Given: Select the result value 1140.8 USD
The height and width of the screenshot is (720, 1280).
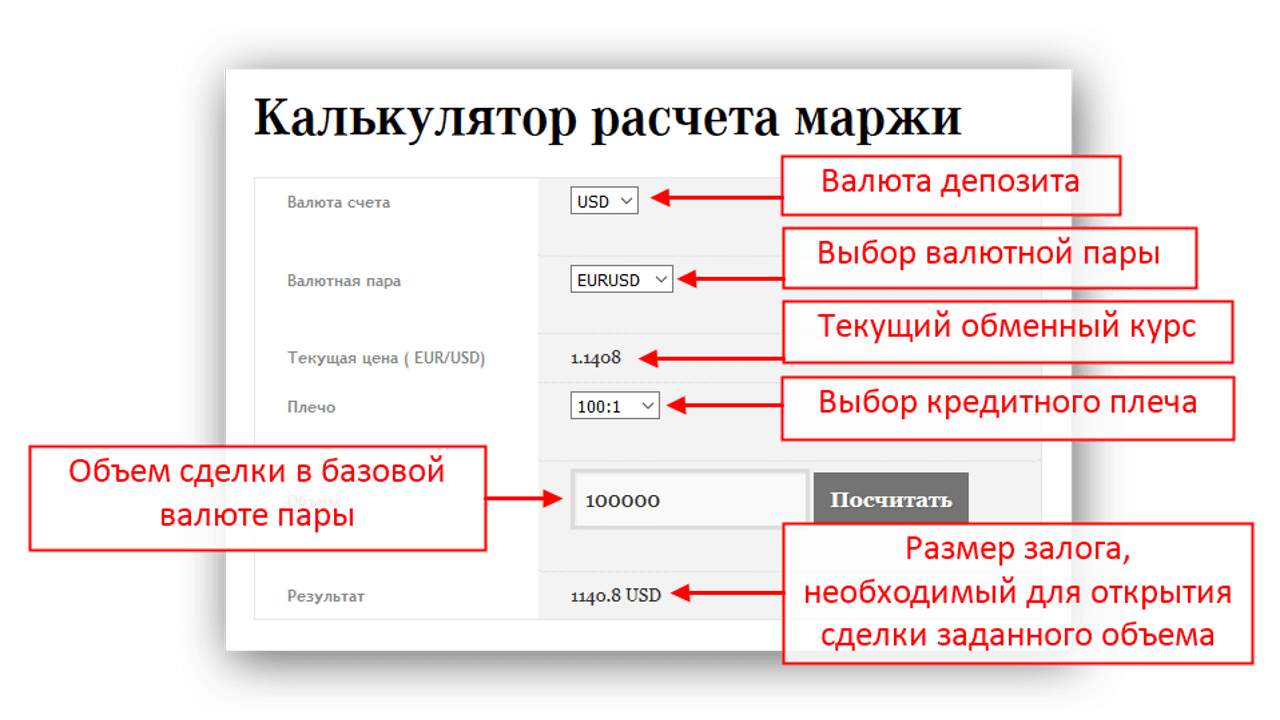Looking at the screenshot, I should point(616,595).
